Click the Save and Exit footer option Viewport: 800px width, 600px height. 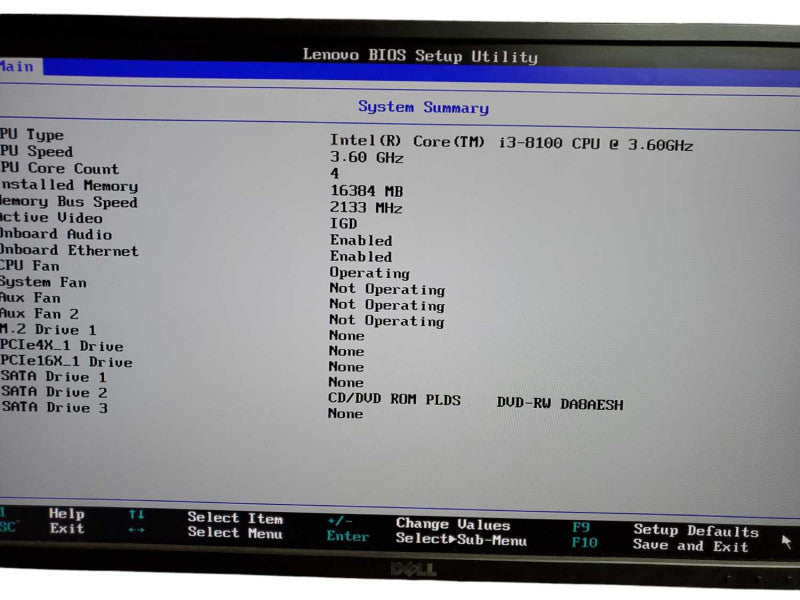coord(691,546)
